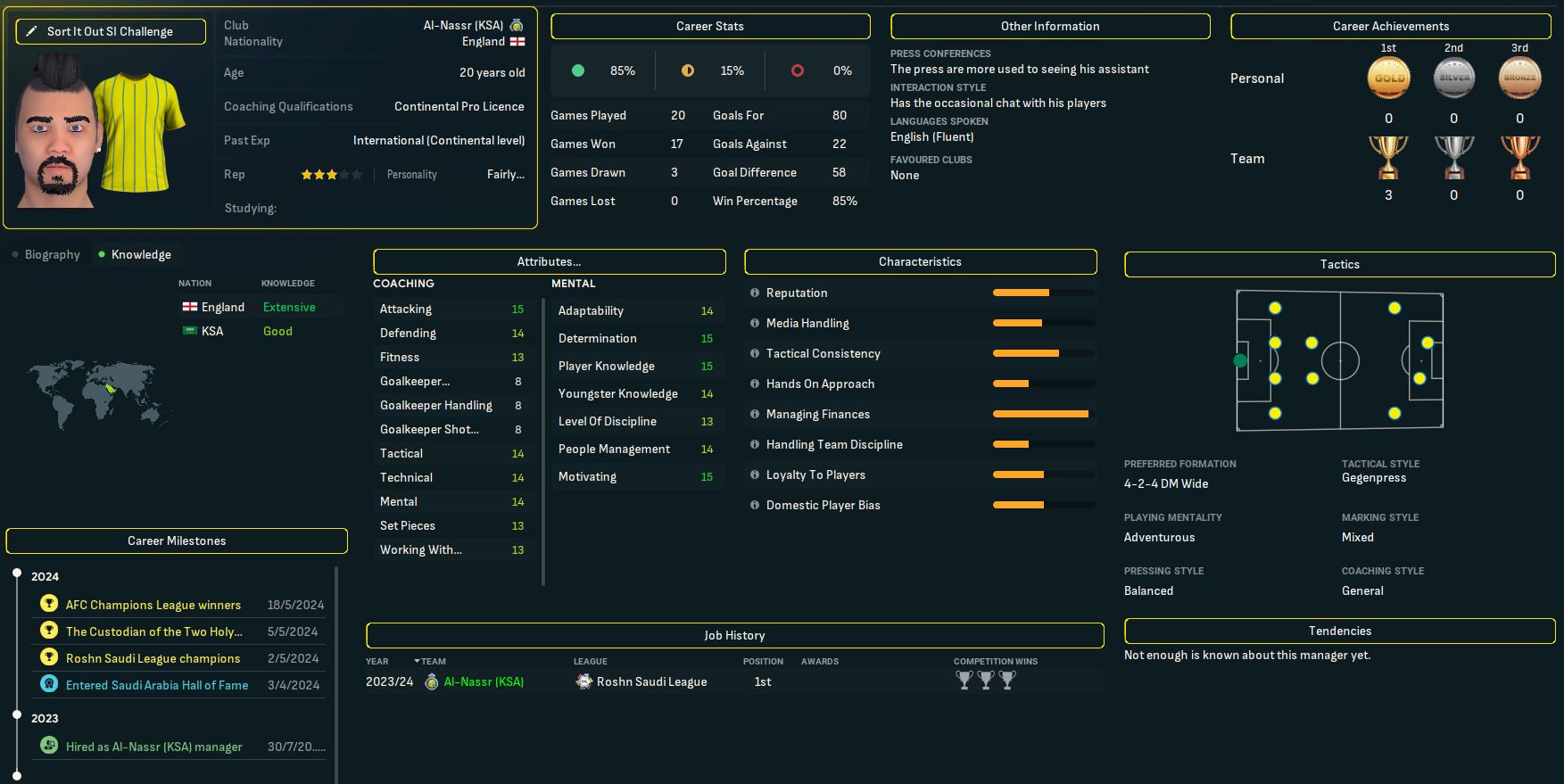1564x784 pixels.
Task: Click the three-star Rep rating
Action: point(331,175)
